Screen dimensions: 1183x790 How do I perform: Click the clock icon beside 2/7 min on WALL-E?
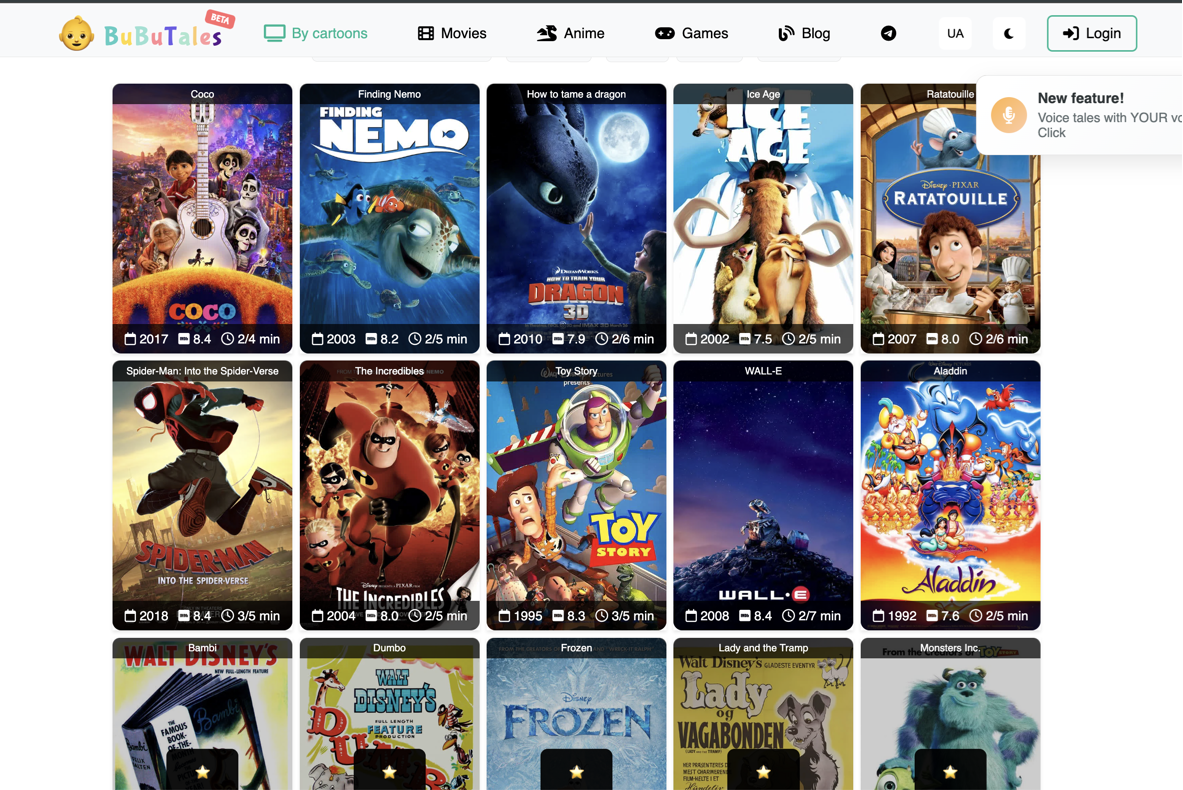788,616
